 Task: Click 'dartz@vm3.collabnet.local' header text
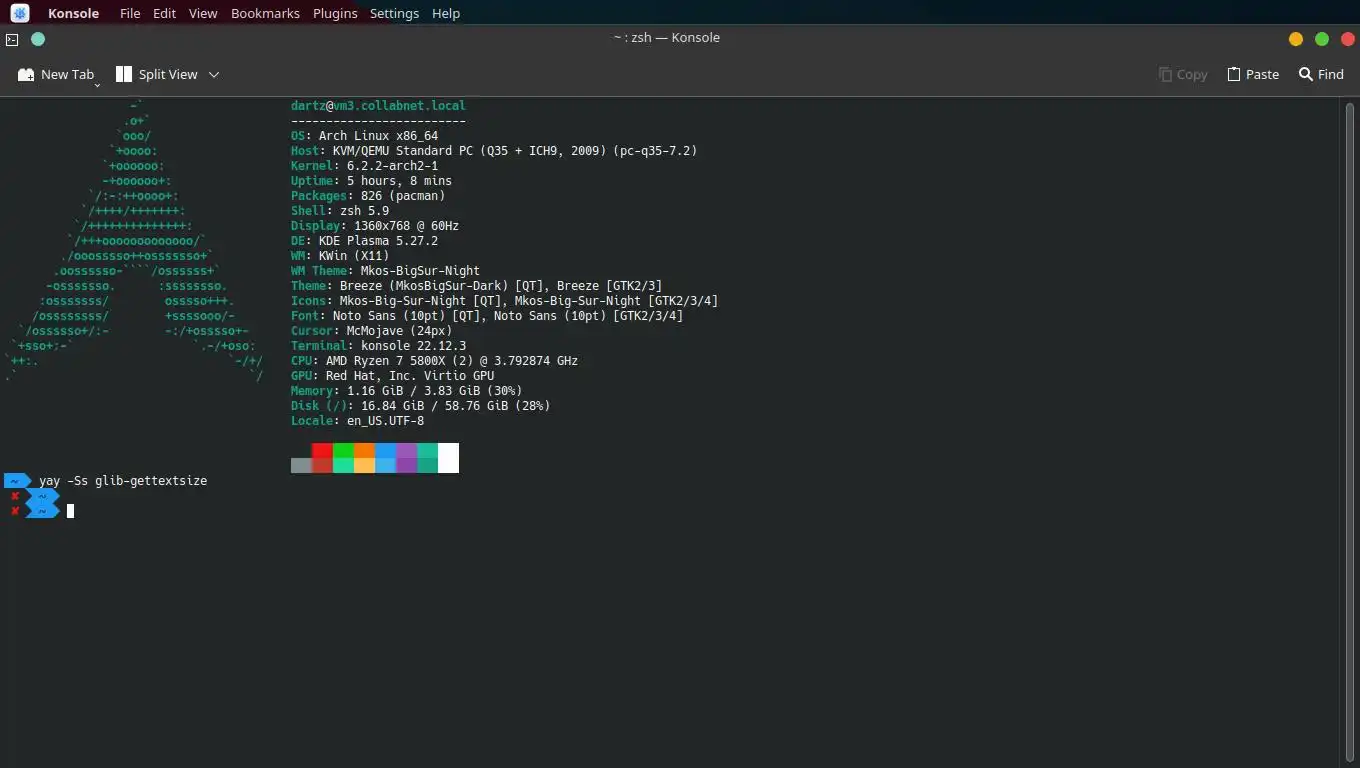coord(378,105)
